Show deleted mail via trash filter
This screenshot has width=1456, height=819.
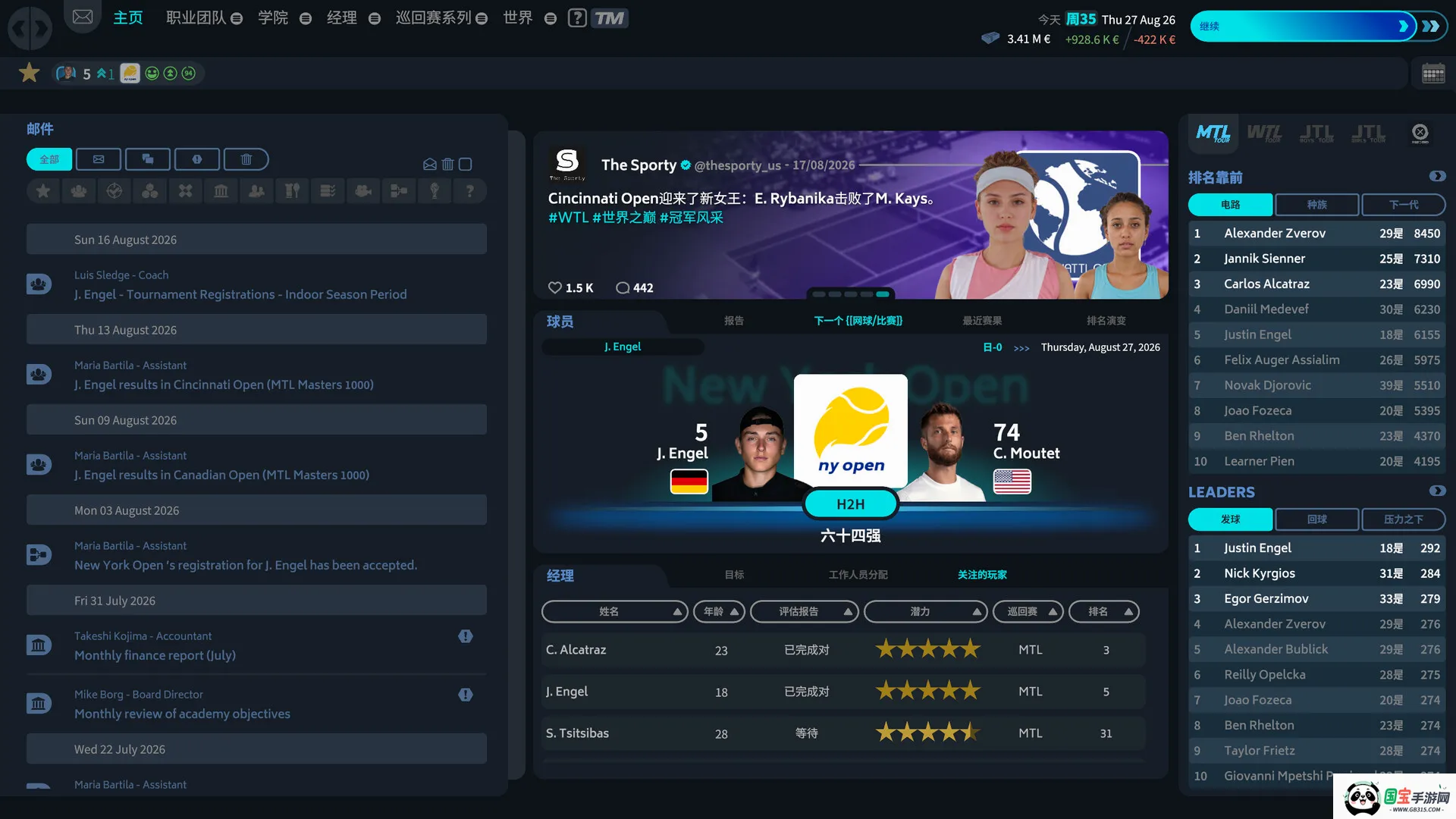point(246,159)
